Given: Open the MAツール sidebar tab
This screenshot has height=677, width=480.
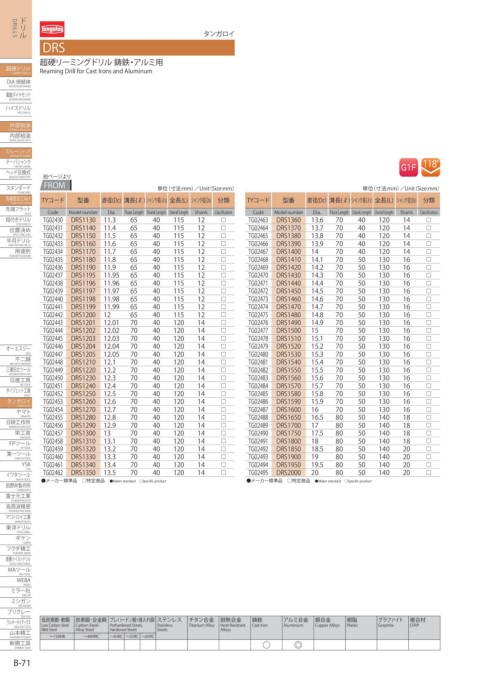Looking at the screenshot, I should [x=16, y=571].
